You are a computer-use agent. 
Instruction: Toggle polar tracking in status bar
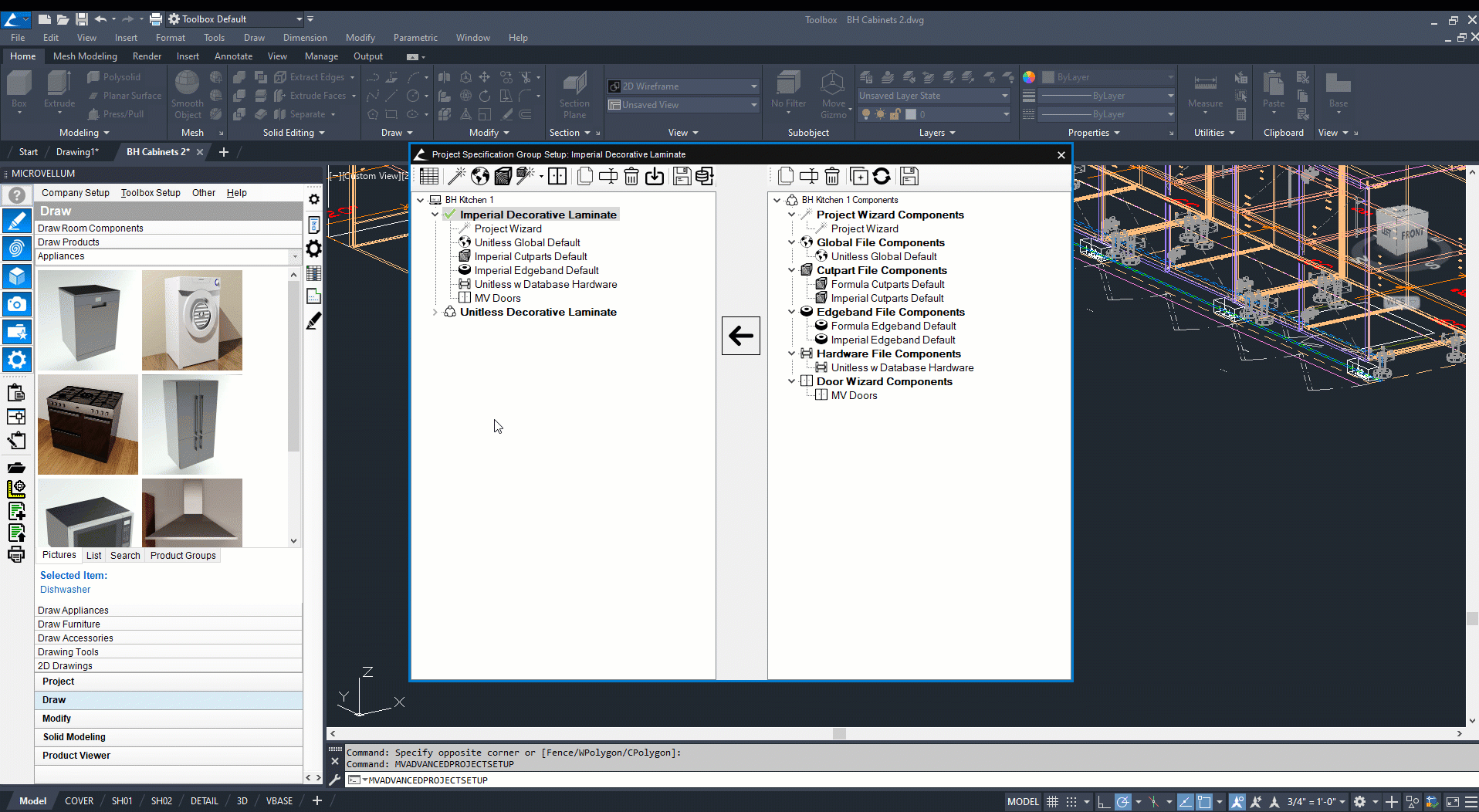[1123, 802]
